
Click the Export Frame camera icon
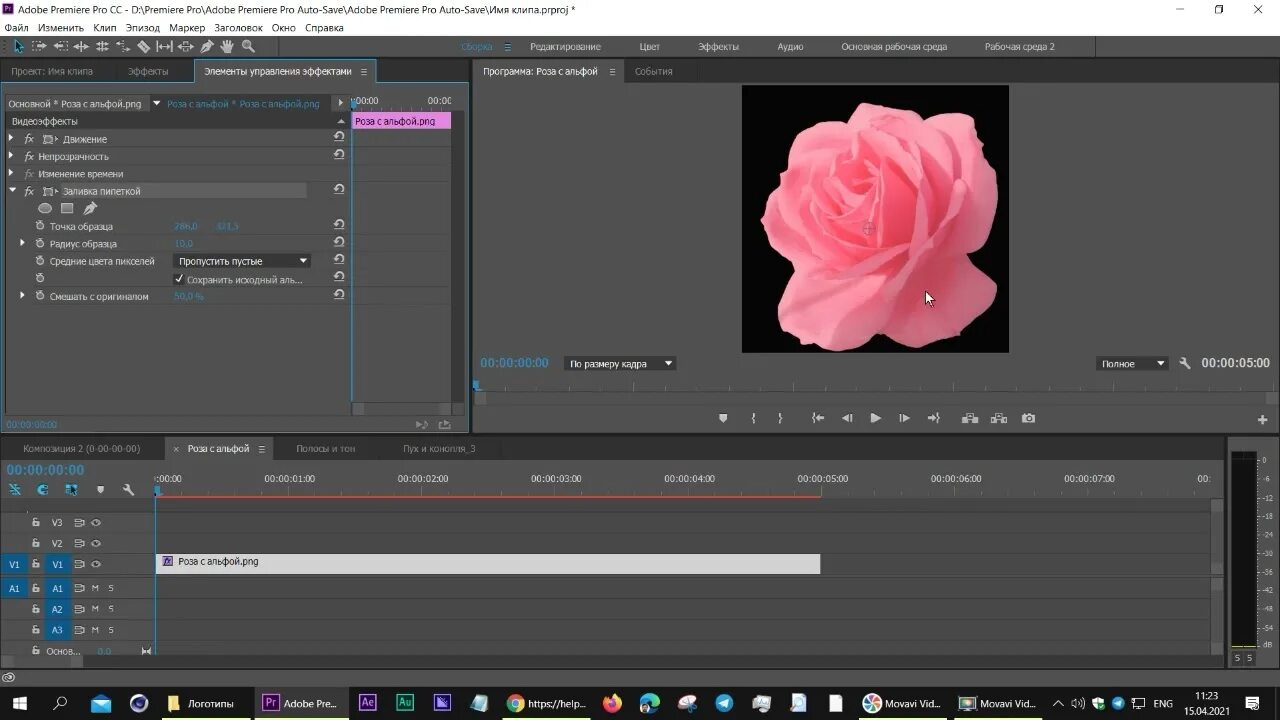tap(1028, 419)
